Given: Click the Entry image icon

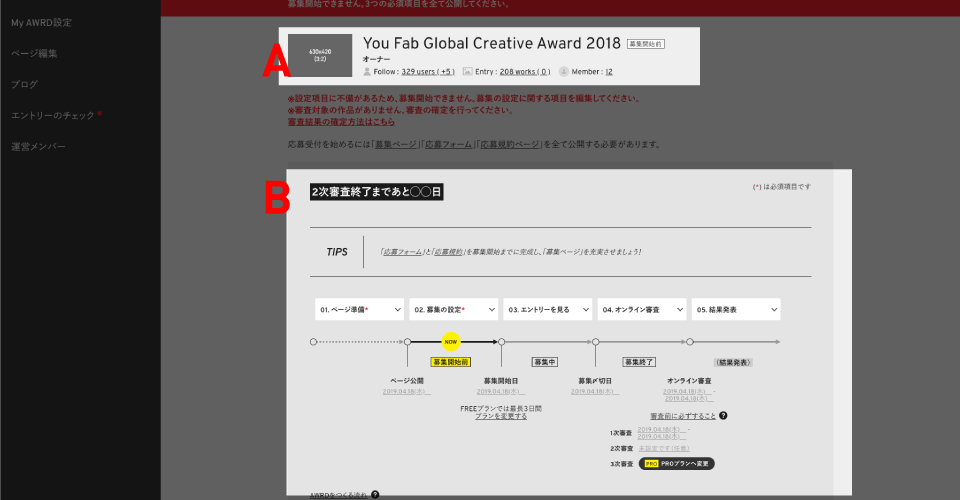Looking at the screenshot, I should point(467,72).
